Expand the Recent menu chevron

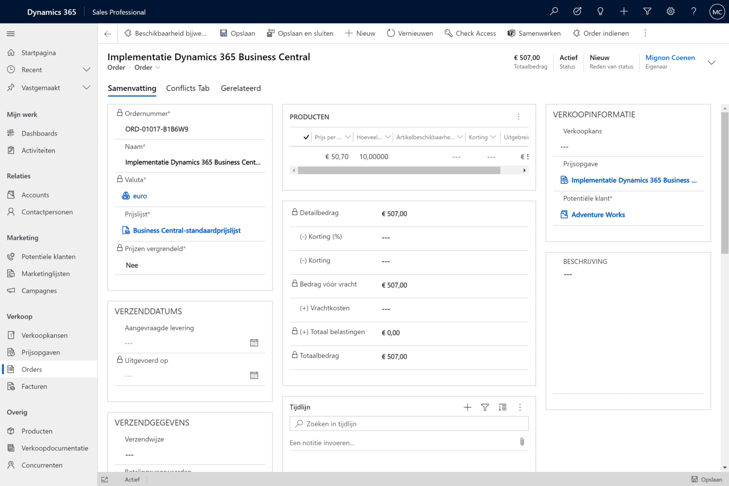coord(86,70)
